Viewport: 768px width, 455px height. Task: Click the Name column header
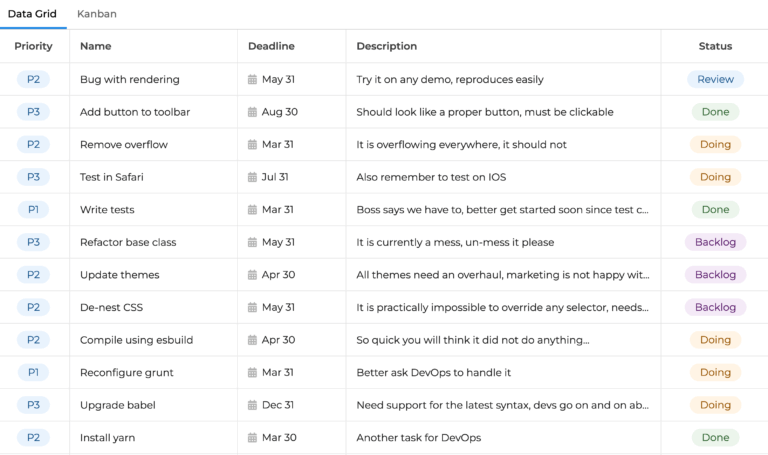tap(96, 46)
